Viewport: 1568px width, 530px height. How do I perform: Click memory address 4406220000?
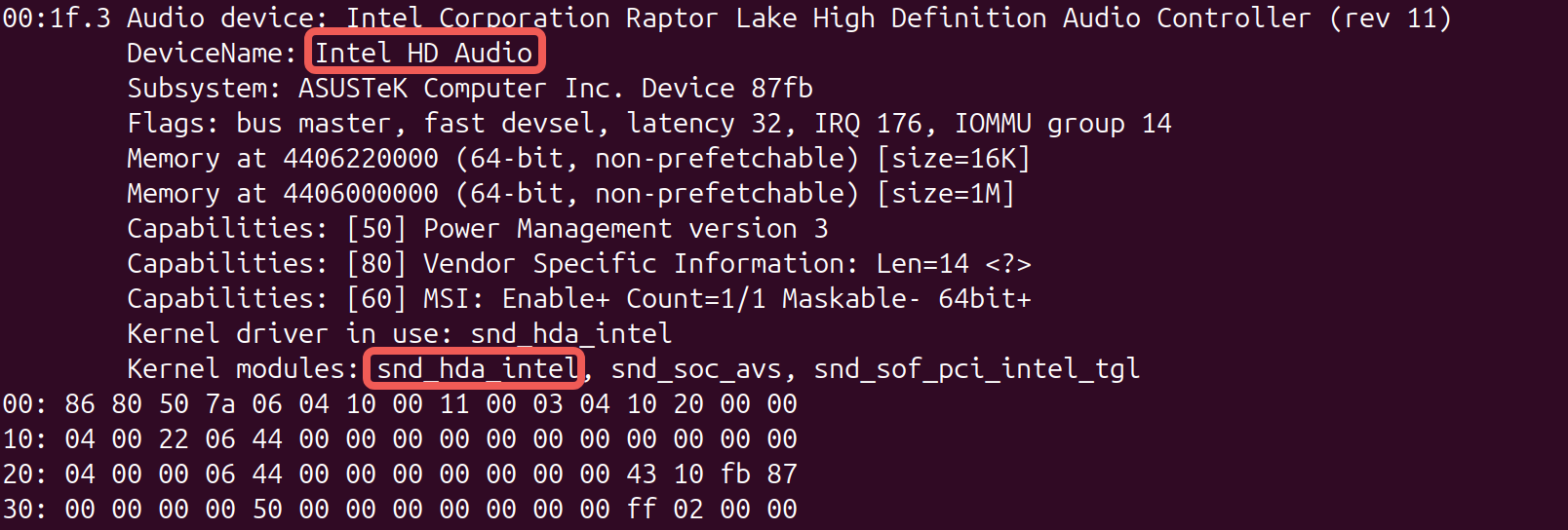point(361,158)
